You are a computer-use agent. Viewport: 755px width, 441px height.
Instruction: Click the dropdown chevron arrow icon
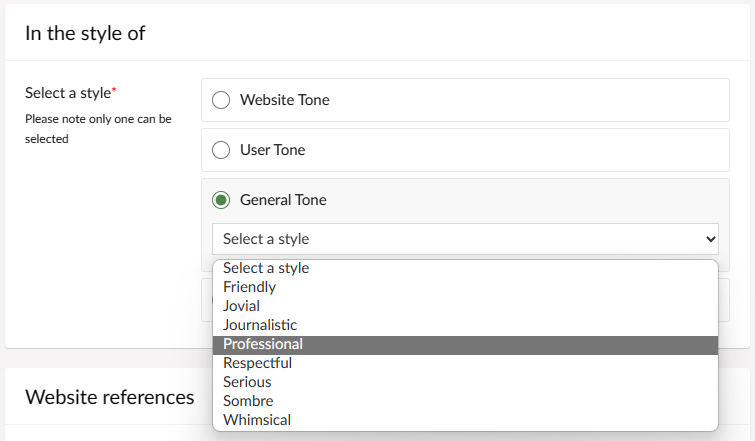pos(710,239)
